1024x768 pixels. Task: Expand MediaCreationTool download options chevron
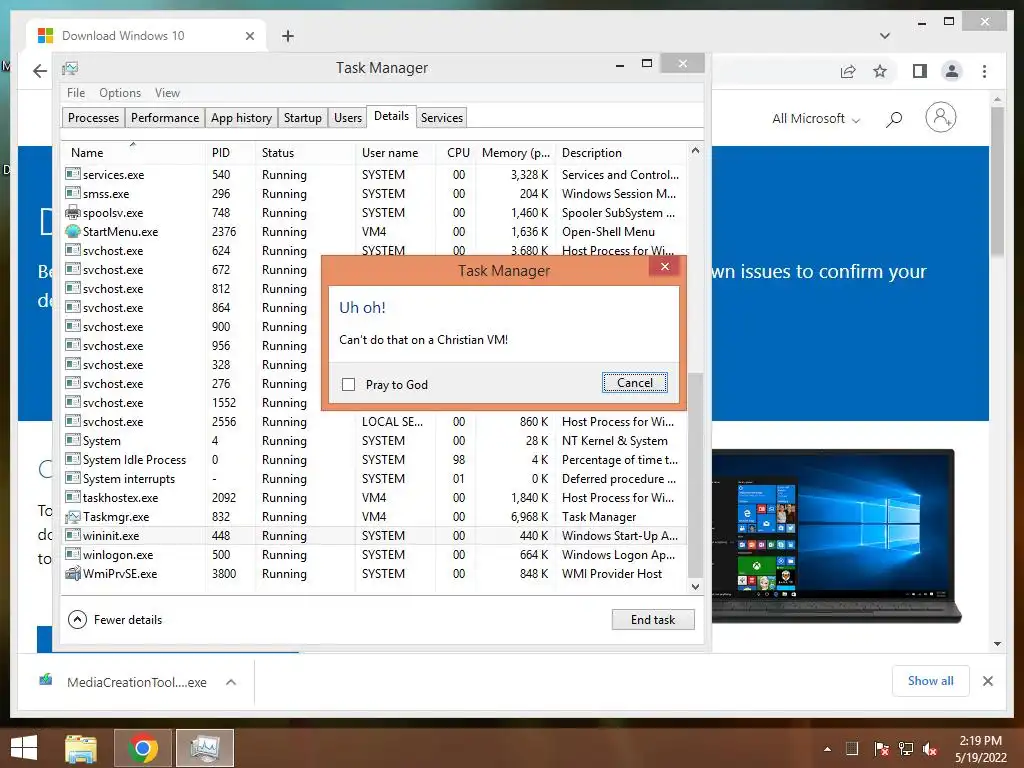pyautogui.click(x=231, y=682)
